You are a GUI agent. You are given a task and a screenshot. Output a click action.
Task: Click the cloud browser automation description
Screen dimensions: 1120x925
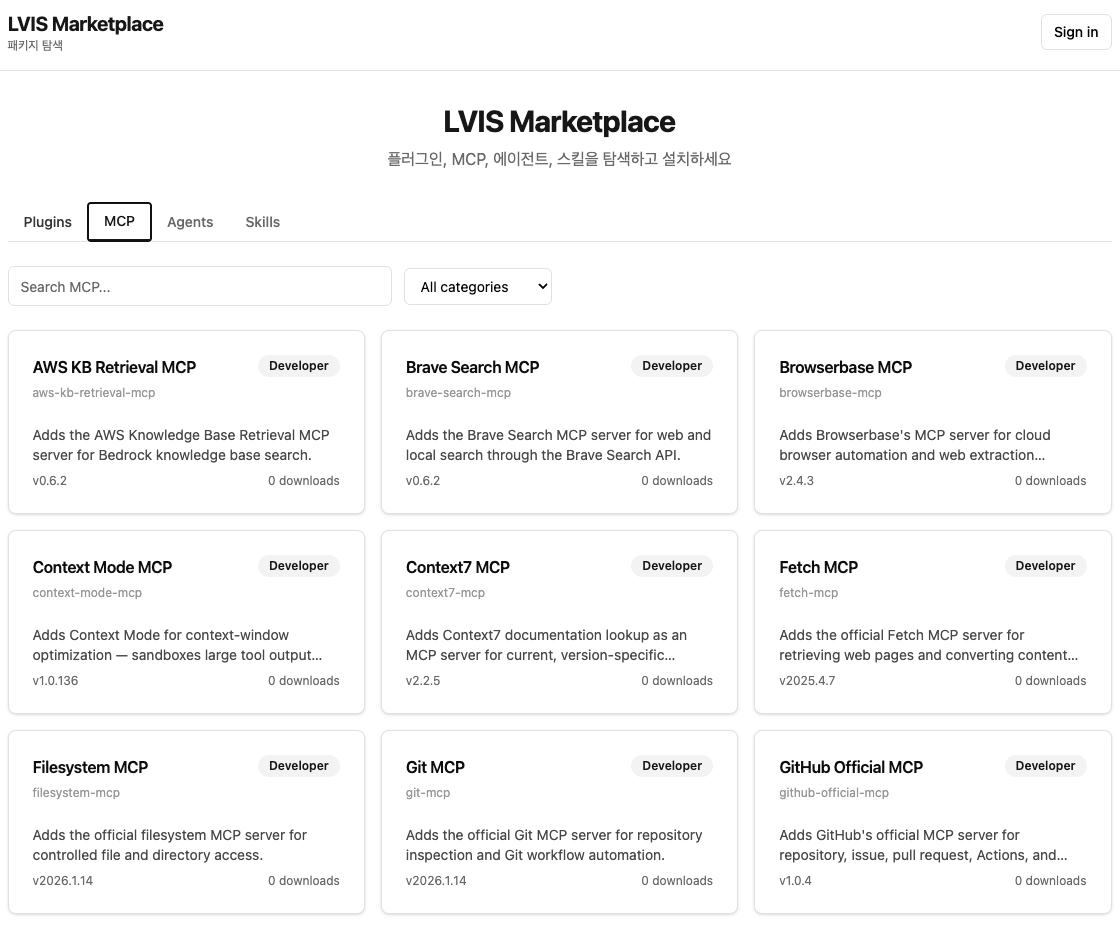tap(915, 445)
